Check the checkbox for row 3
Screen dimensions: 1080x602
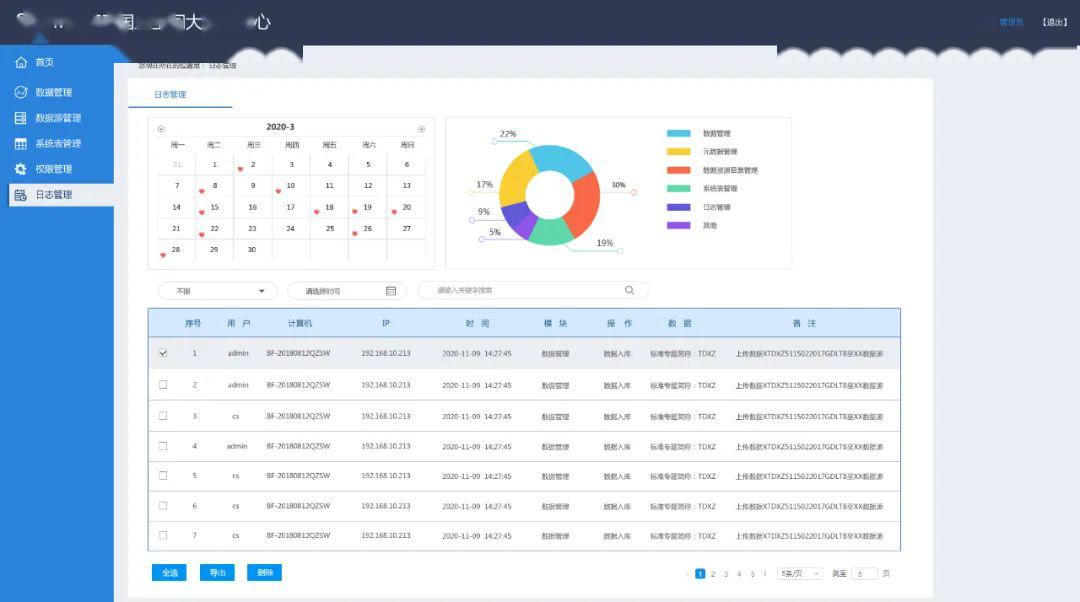coord(163,415)
